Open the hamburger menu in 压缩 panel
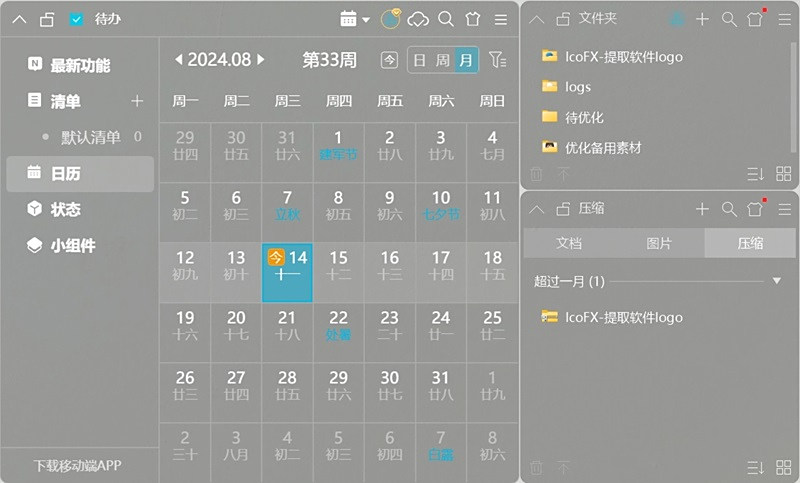This screenshot has height=483, width=800. point(785,209)
